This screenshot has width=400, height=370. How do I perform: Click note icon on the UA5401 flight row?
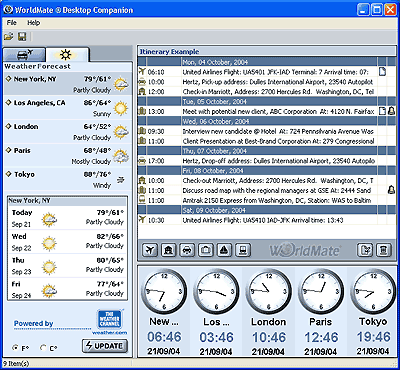tap(382, 72)
